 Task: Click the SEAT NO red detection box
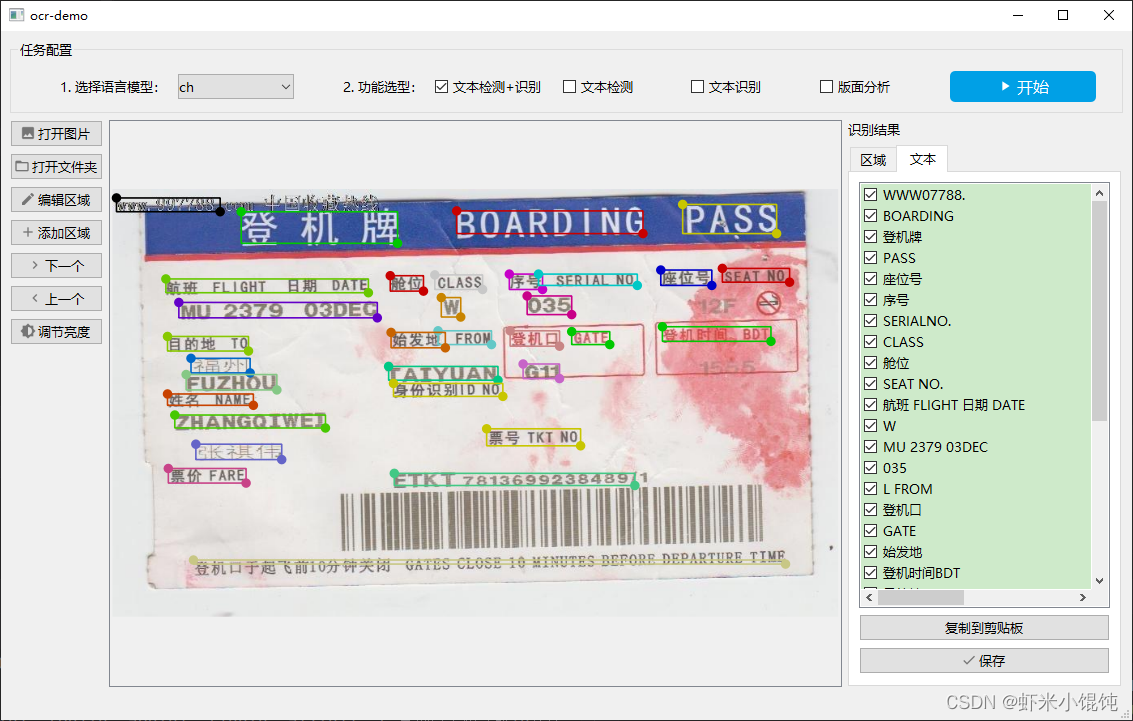756,276
